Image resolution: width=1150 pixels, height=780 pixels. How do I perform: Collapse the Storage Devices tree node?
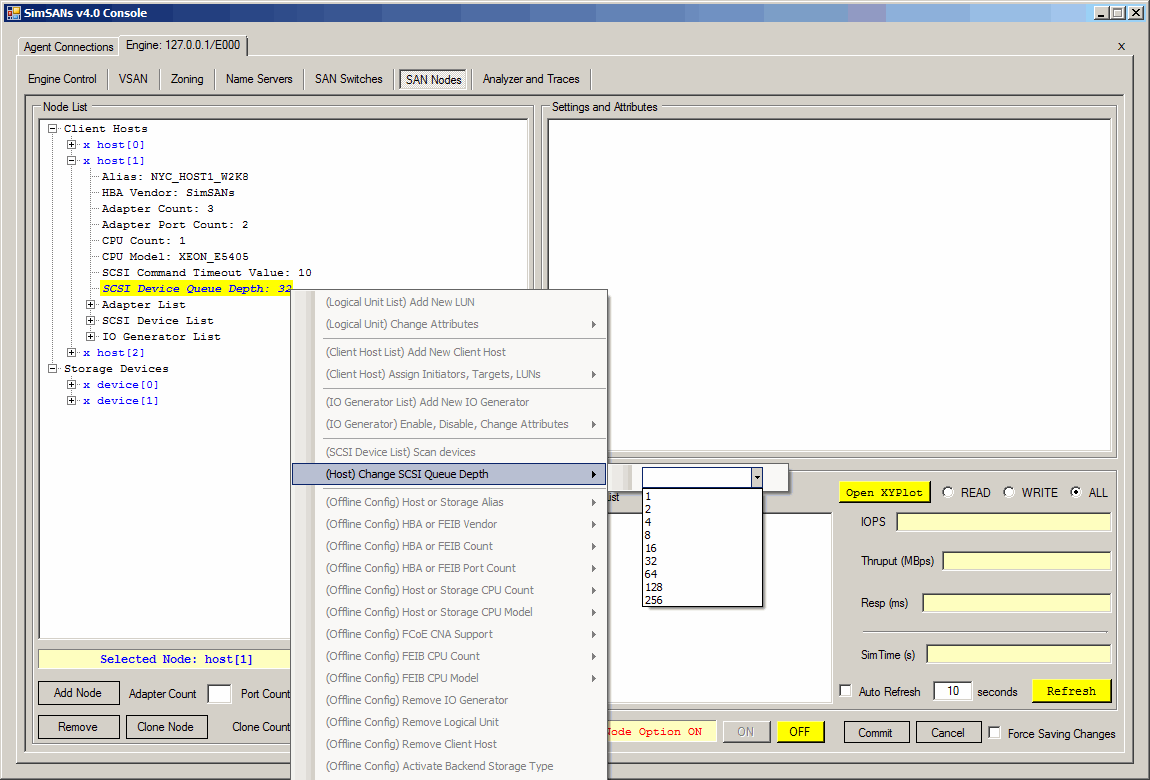coord(53,369)
